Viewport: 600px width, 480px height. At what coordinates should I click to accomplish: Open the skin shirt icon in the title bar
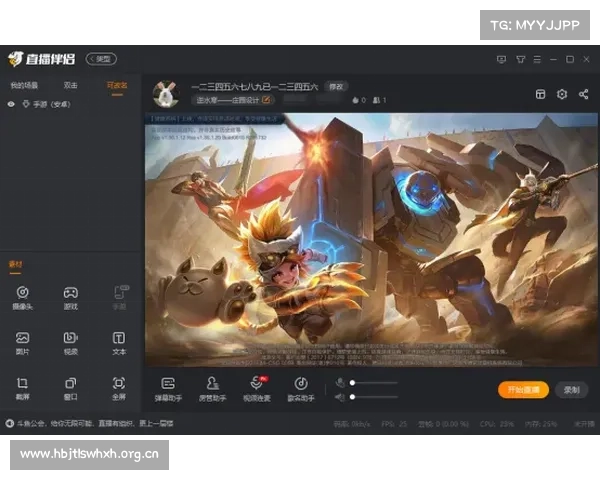520,59
